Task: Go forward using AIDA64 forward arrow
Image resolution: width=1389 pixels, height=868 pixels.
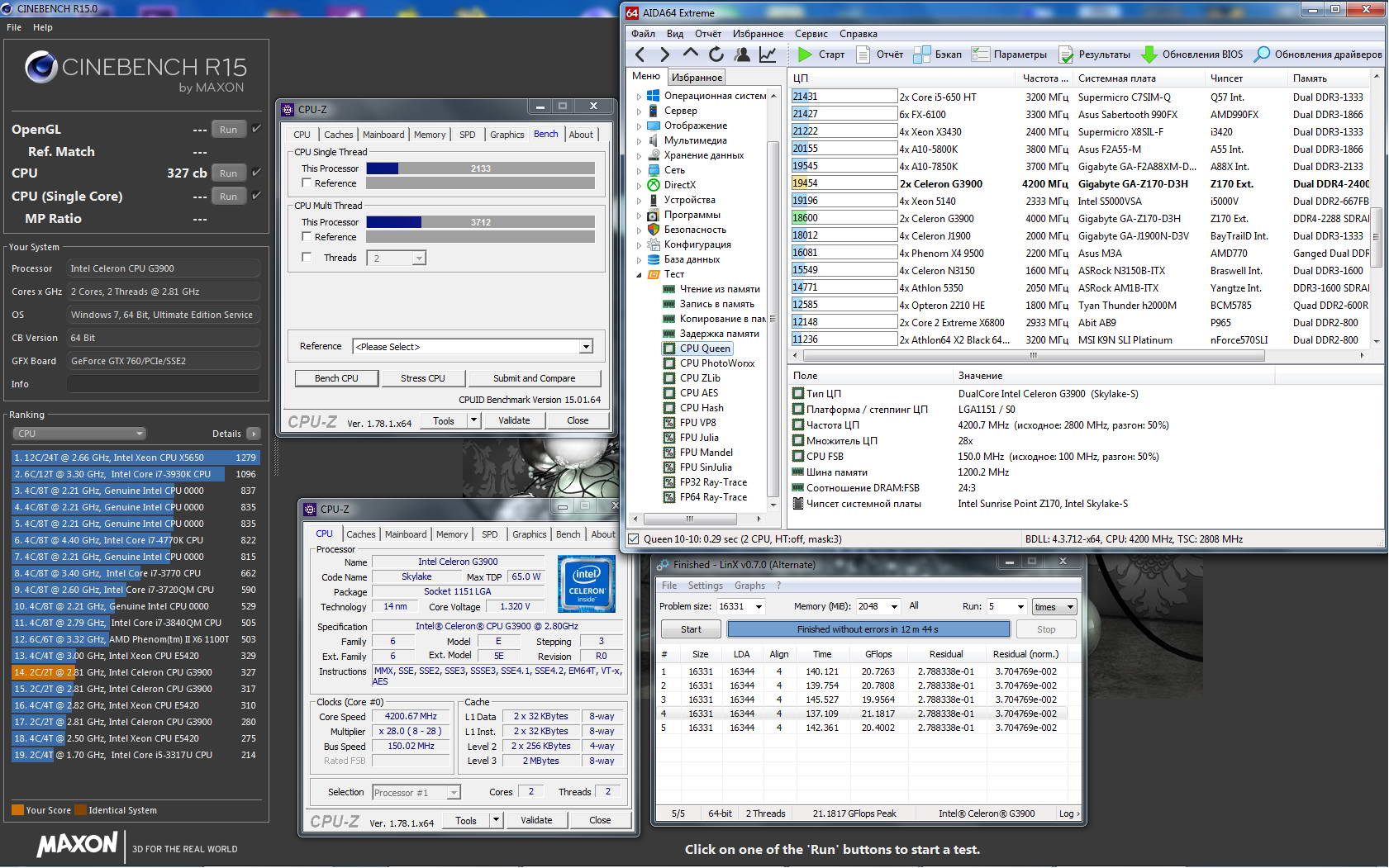Action: pos(665,55)
